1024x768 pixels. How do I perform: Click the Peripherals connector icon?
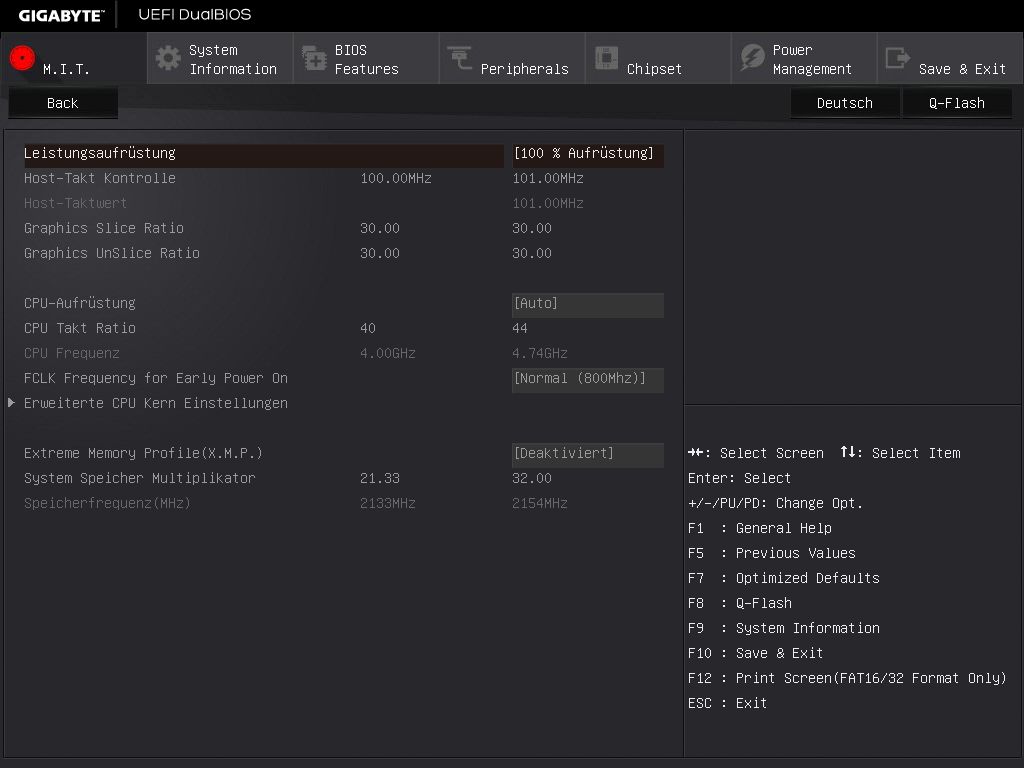coord(460,58)
